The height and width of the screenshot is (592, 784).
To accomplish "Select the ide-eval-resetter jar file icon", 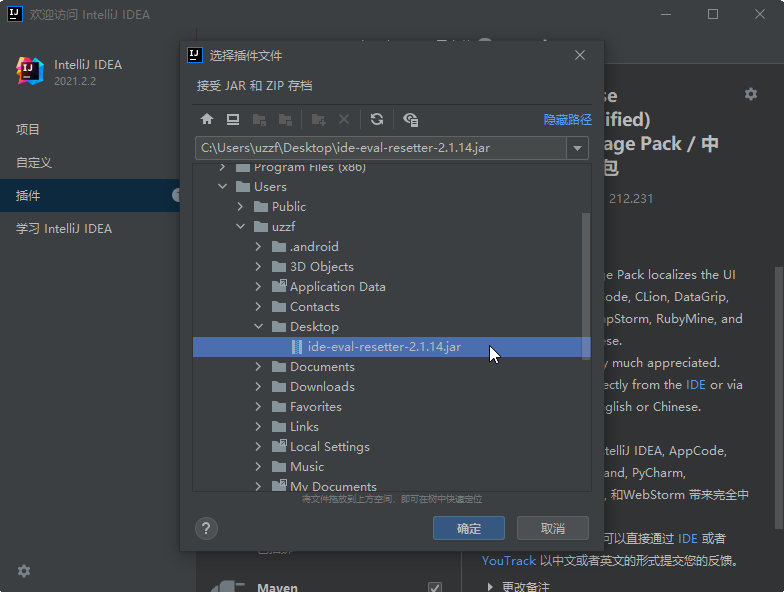I will coord(296,346).
